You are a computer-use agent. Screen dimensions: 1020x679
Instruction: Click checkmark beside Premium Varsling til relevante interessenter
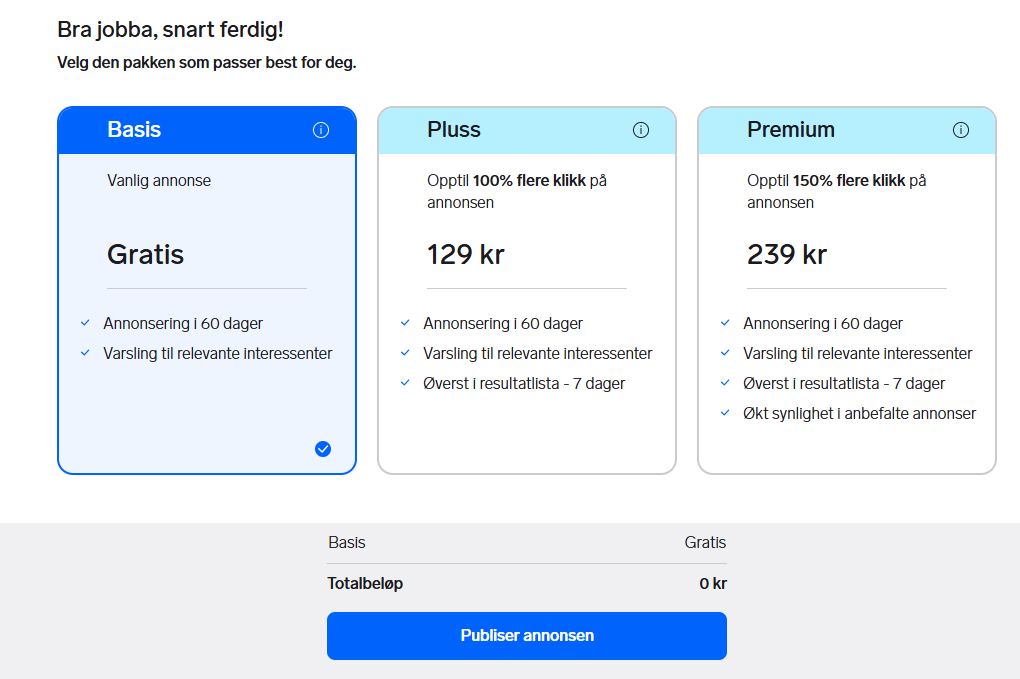pyautogui.click(x=725, y=353)
